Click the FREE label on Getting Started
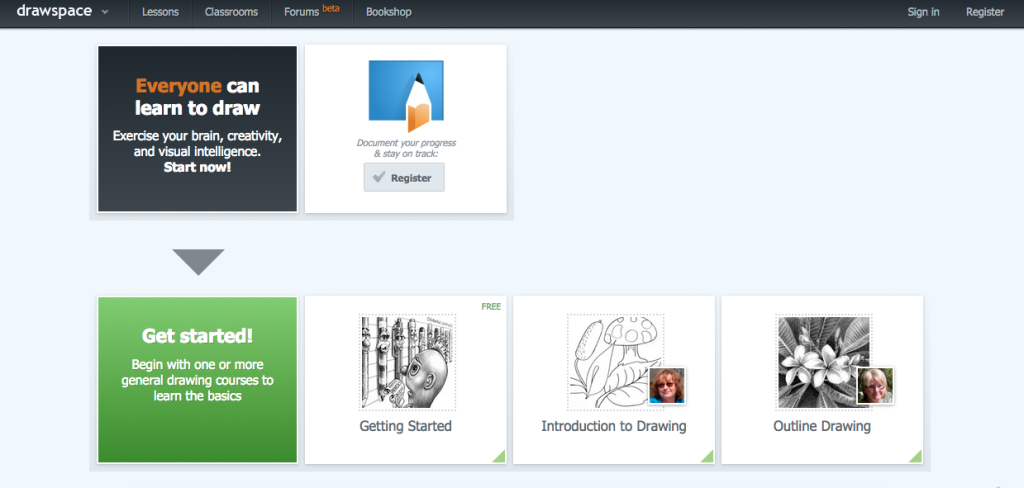 pos(491,306)
